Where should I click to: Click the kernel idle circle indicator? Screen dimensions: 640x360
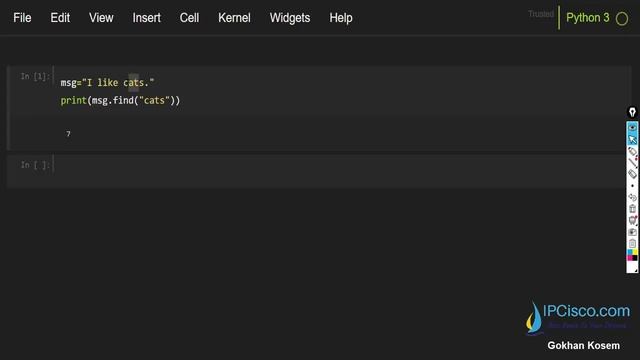pos(622,19)
